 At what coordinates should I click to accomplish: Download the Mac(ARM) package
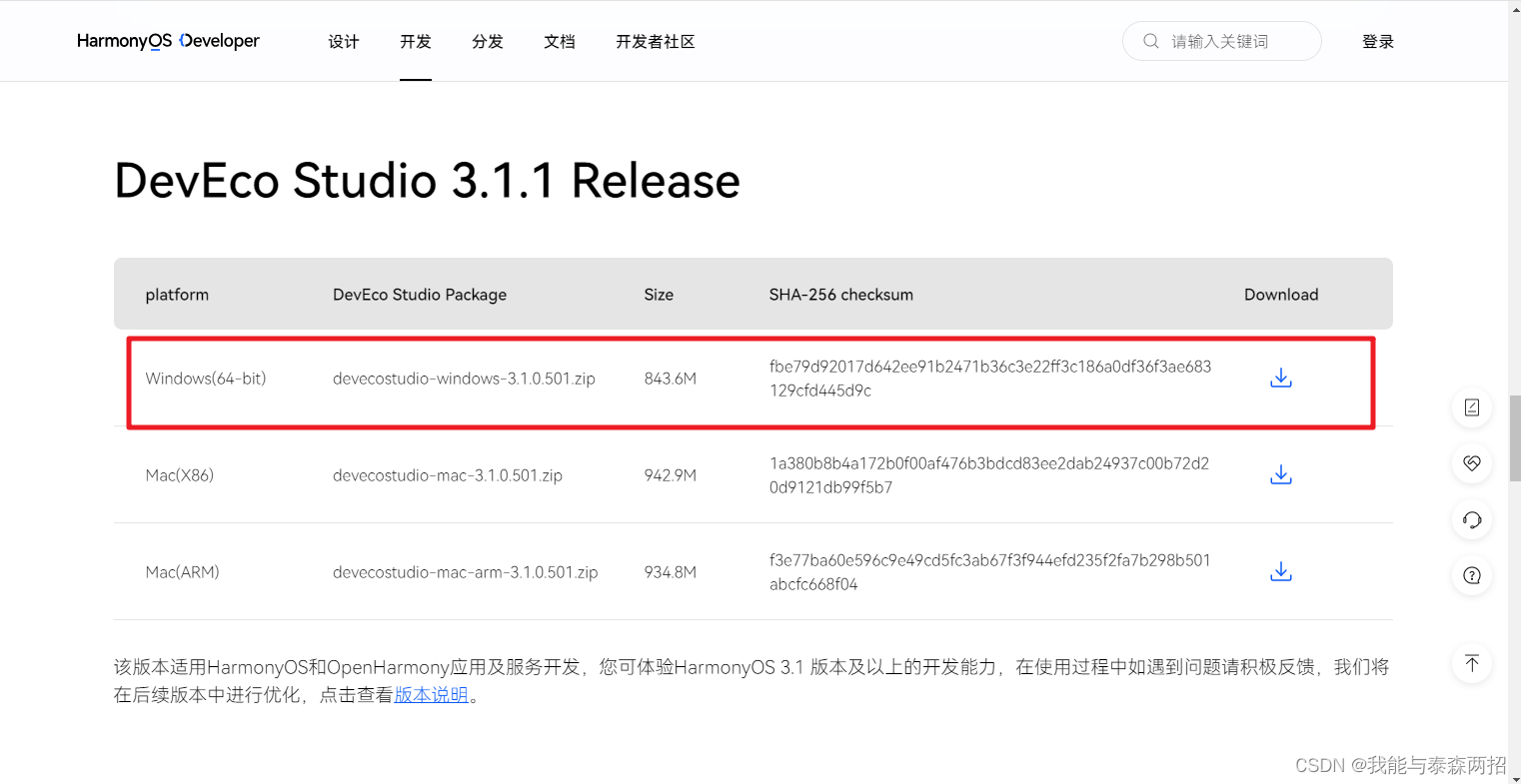pyautogui.click(x=1280, y=571)
